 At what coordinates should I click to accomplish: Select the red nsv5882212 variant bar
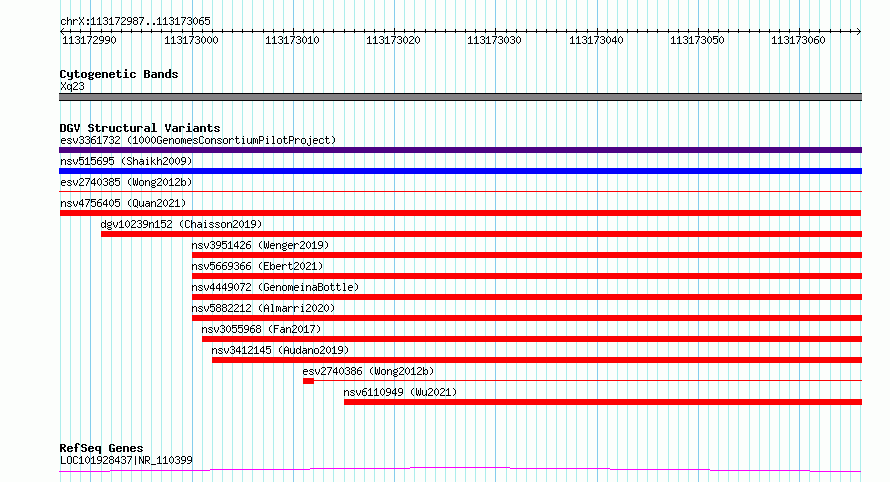pyautogui.click(x=527, y=318)
